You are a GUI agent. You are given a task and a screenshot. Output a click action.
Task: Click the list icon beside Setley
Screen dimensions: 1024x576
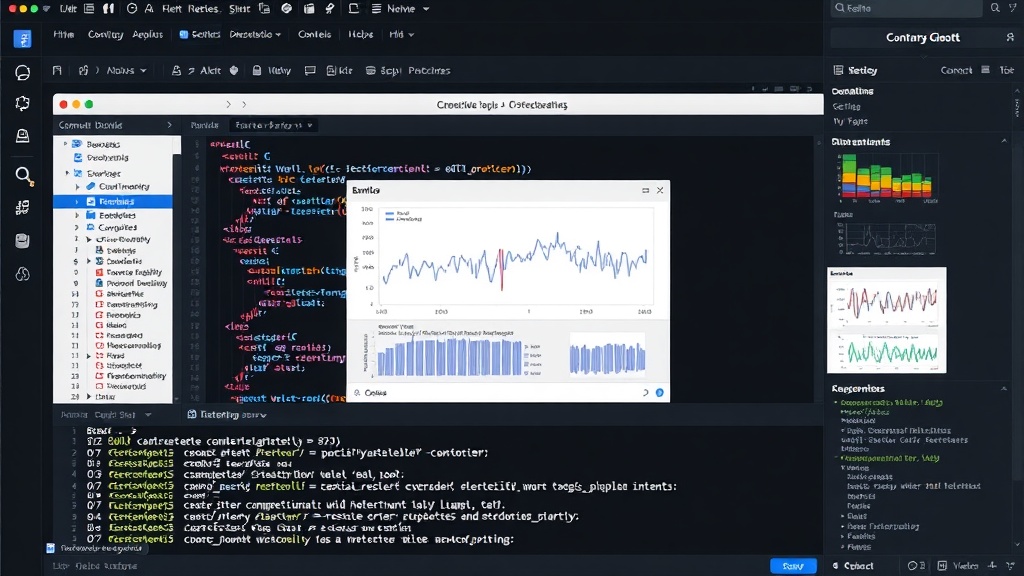point(839,70)
